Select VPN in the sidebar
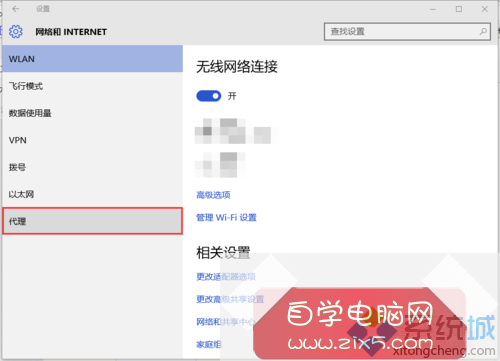This screenshot has height=361, width=500. pos(93,140)
